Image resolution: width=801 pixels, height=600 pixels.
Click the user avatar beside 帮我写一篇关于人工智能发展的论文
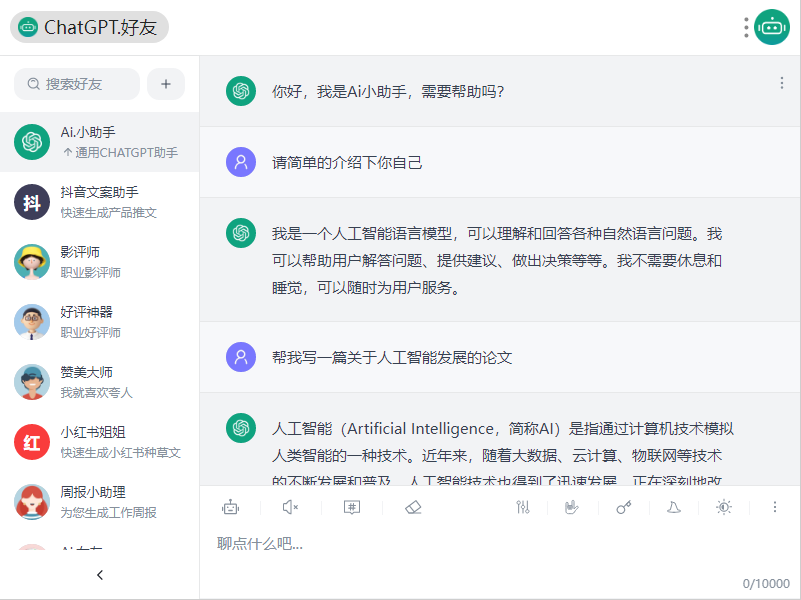point(241,357)
